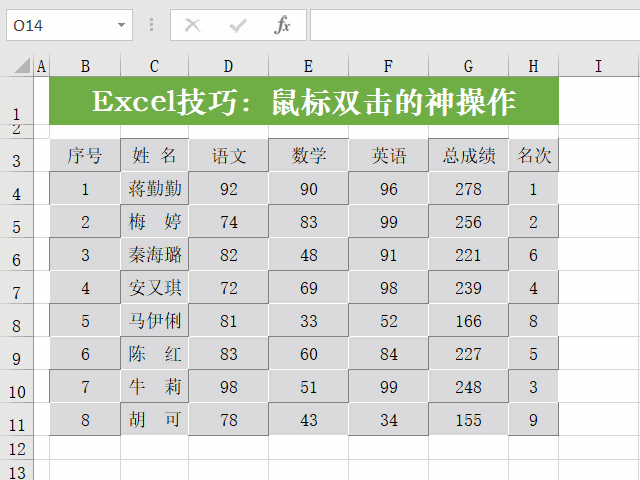Click the '序号' header cell
Image resolution: width=640 pixels, height=480 pixels.
pos(85,155)
